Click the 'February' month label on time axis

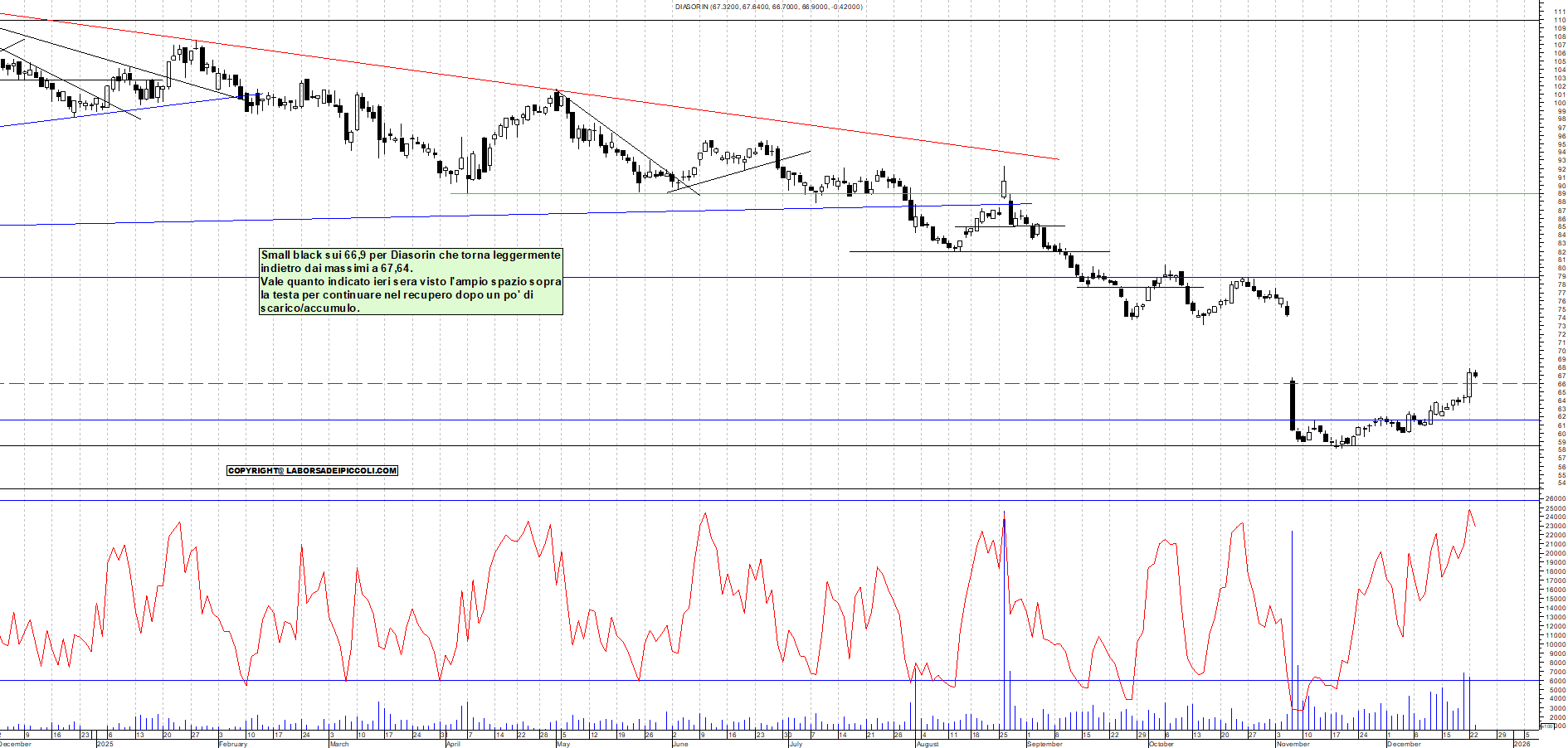(233, 744)
